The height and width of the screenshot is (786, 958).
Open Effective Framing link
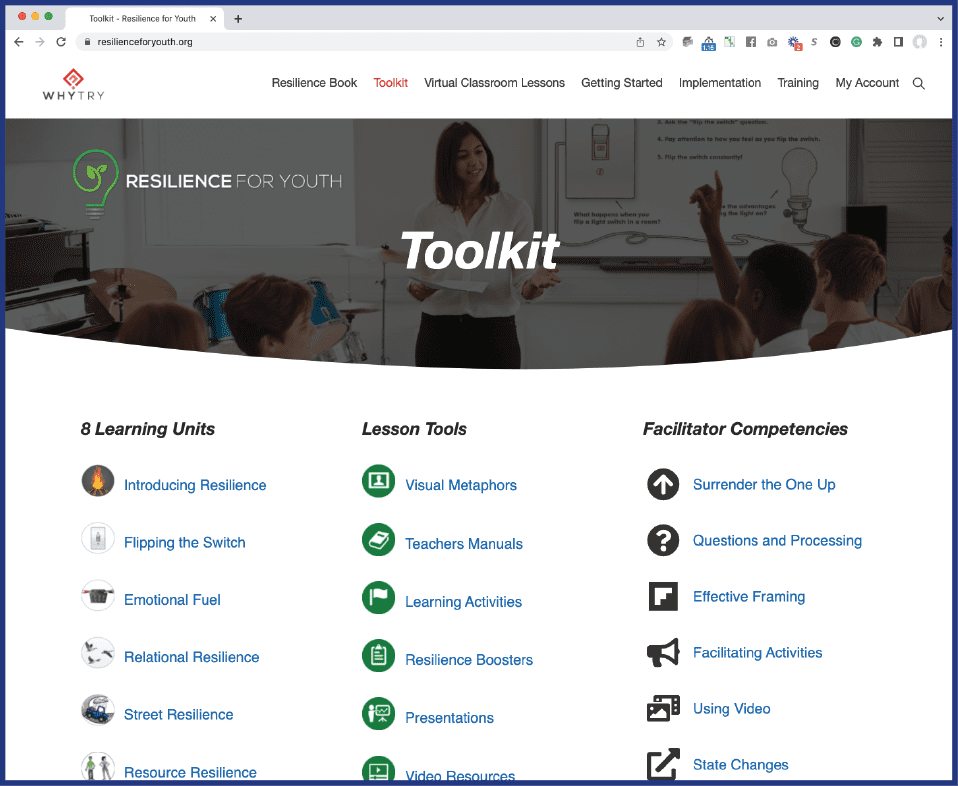pos(748,597)
